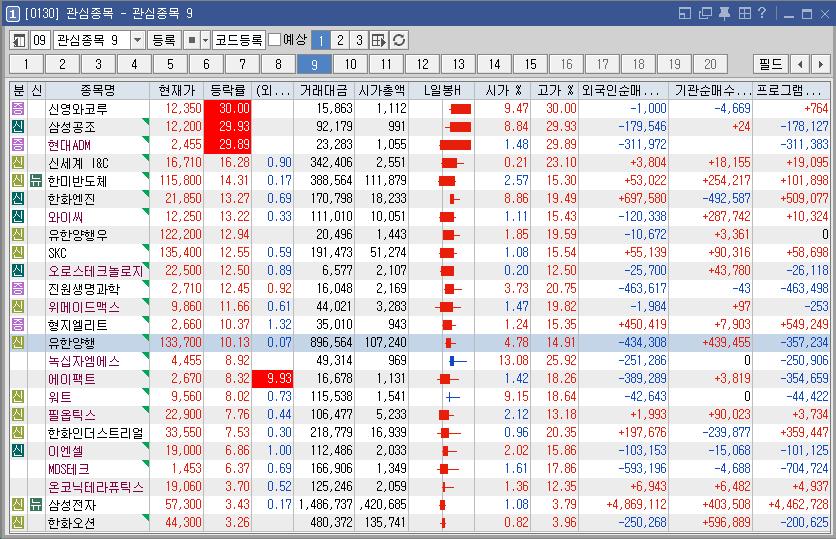Open the 관심종목 9 group dropdown
The image size is (836, 539).
tap(138, 40)
